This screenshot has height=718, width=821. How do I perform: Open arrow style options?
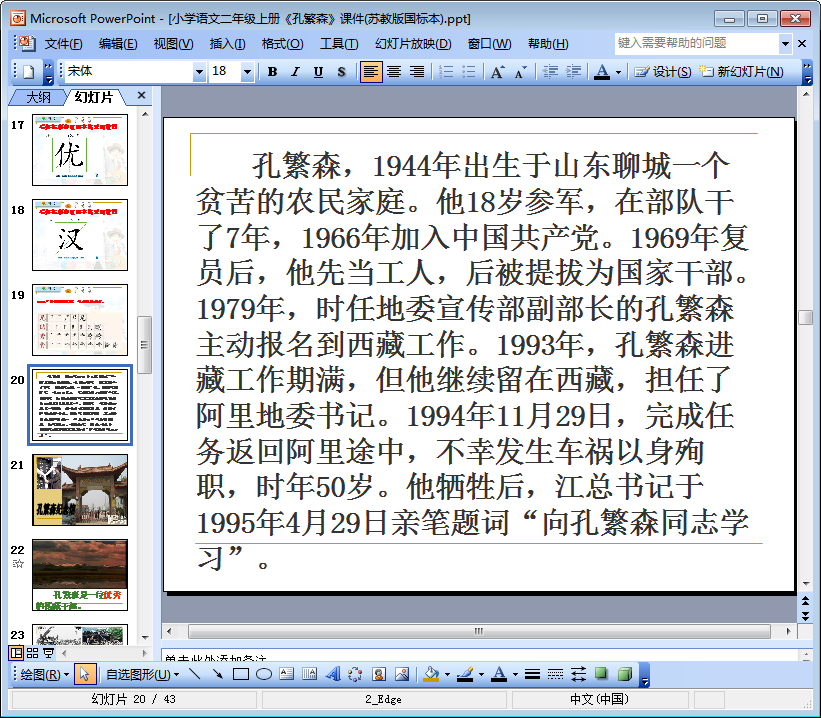(578, 674)
